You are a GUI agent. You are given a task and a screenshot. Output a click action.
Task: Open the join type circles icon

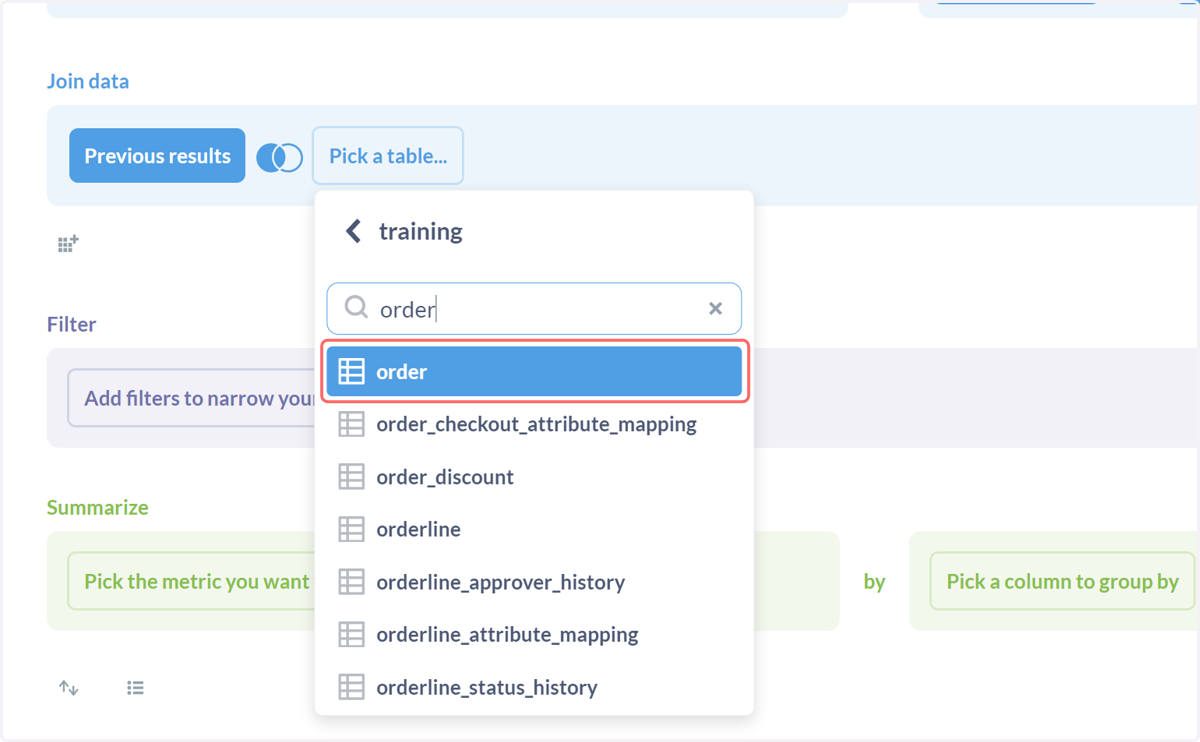pos(279,157)
